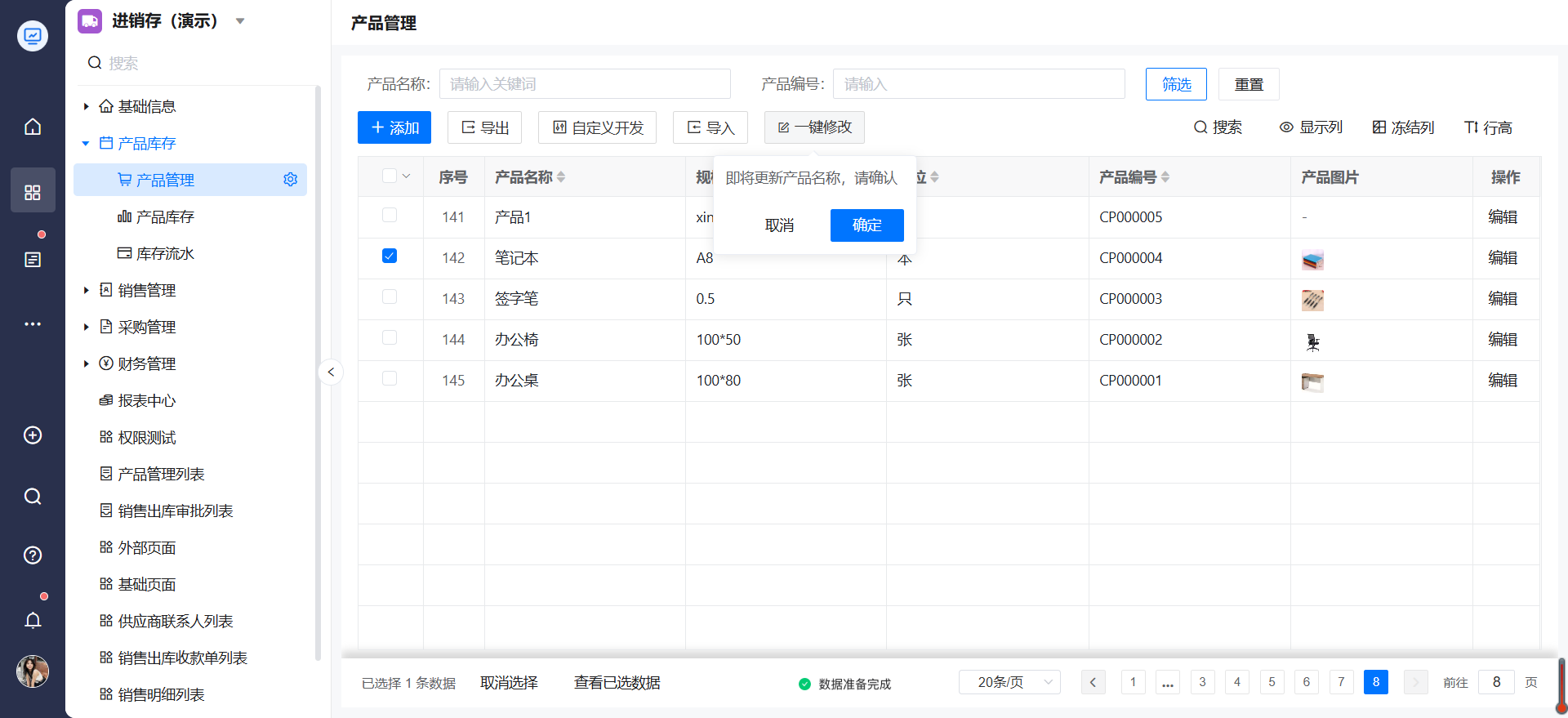
Task: Open the 20条/页 page size dropdown
Action: point(1009,682)
